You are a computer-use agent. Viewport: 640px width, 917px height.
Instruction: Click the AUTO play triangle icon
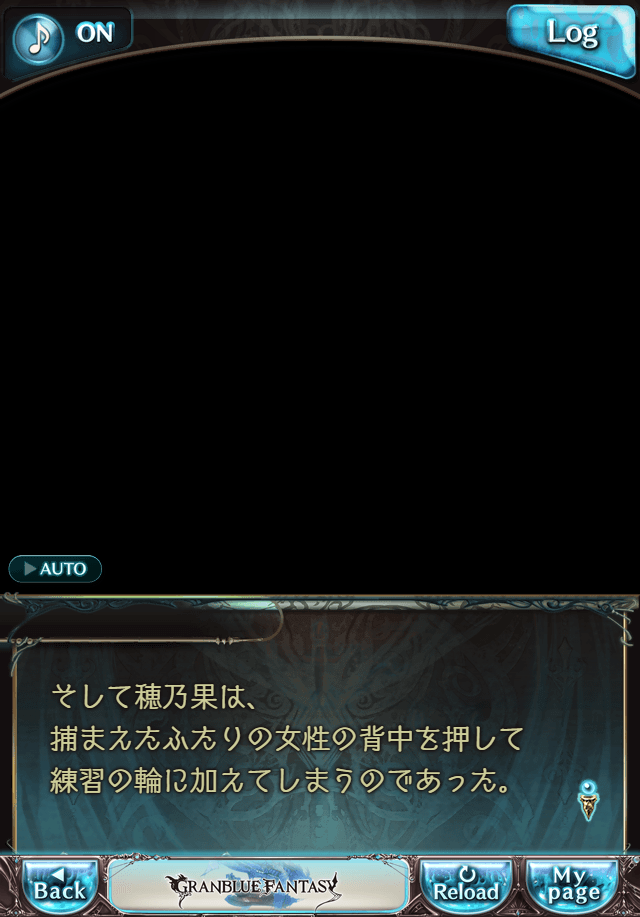(x=30, y=568)
